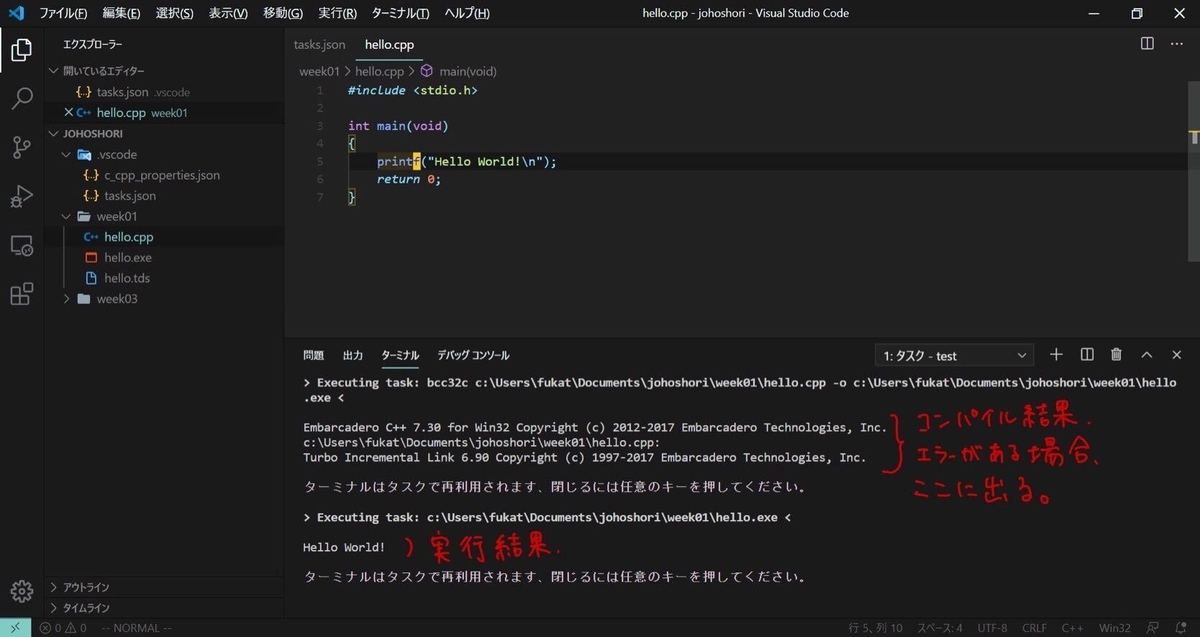Open the Run and Debug view
Image resolution: width=1200 pixels, height=637 pixels.
pyautogui.click(x=21, y=197)
